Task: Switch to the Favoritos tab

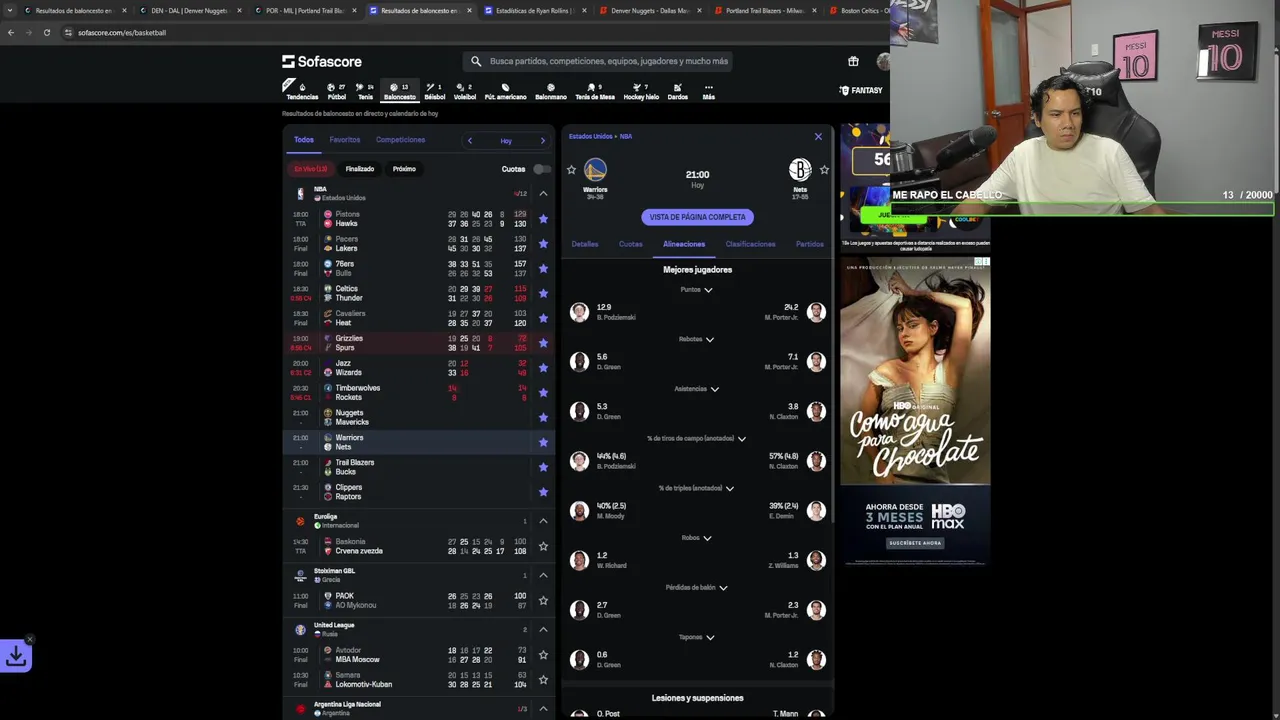Action: (344, 140)
